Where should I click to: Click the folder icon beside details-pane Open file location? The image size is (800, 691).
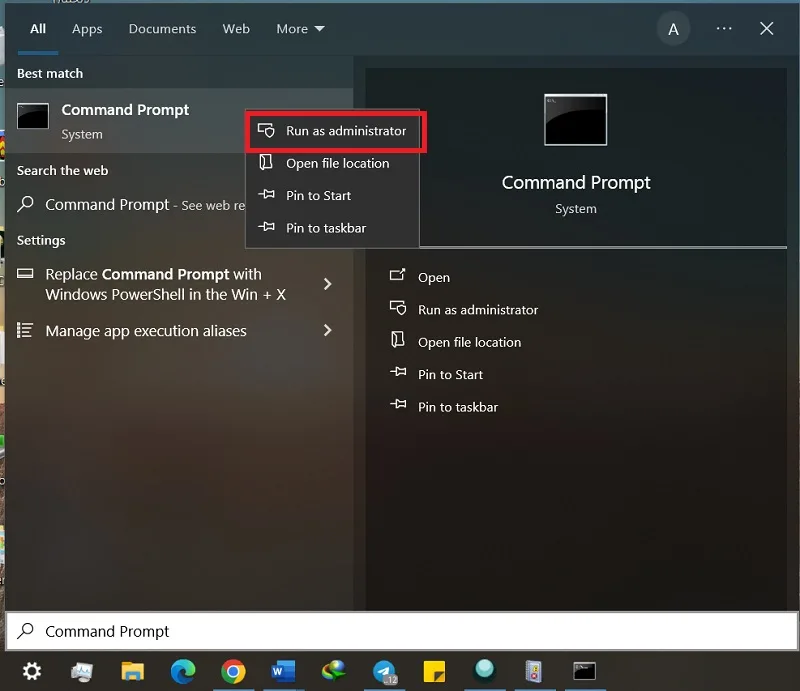pos(397,340)
